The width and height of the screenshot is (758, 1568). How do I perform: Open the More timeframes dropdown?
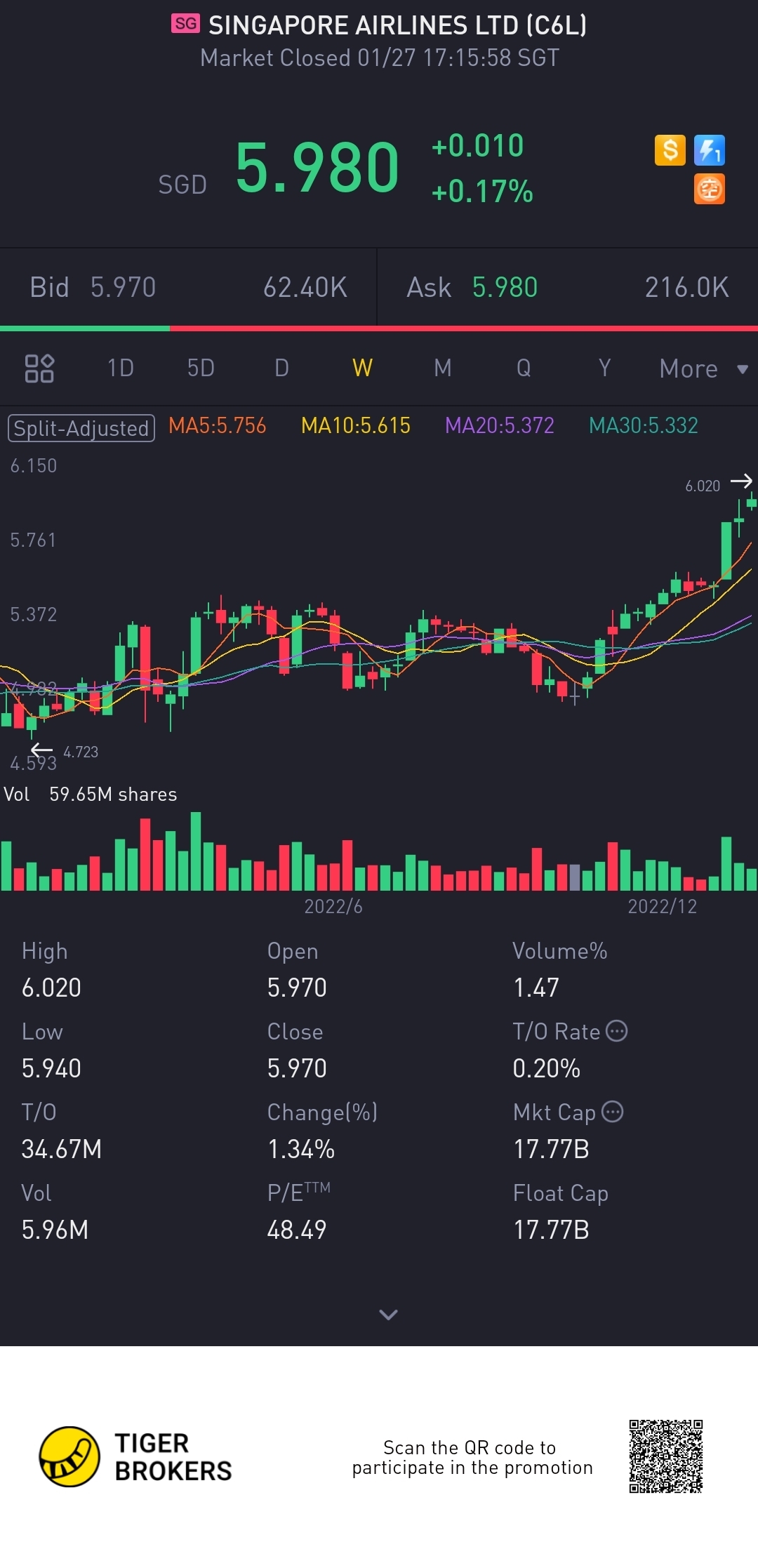(703, 368)
